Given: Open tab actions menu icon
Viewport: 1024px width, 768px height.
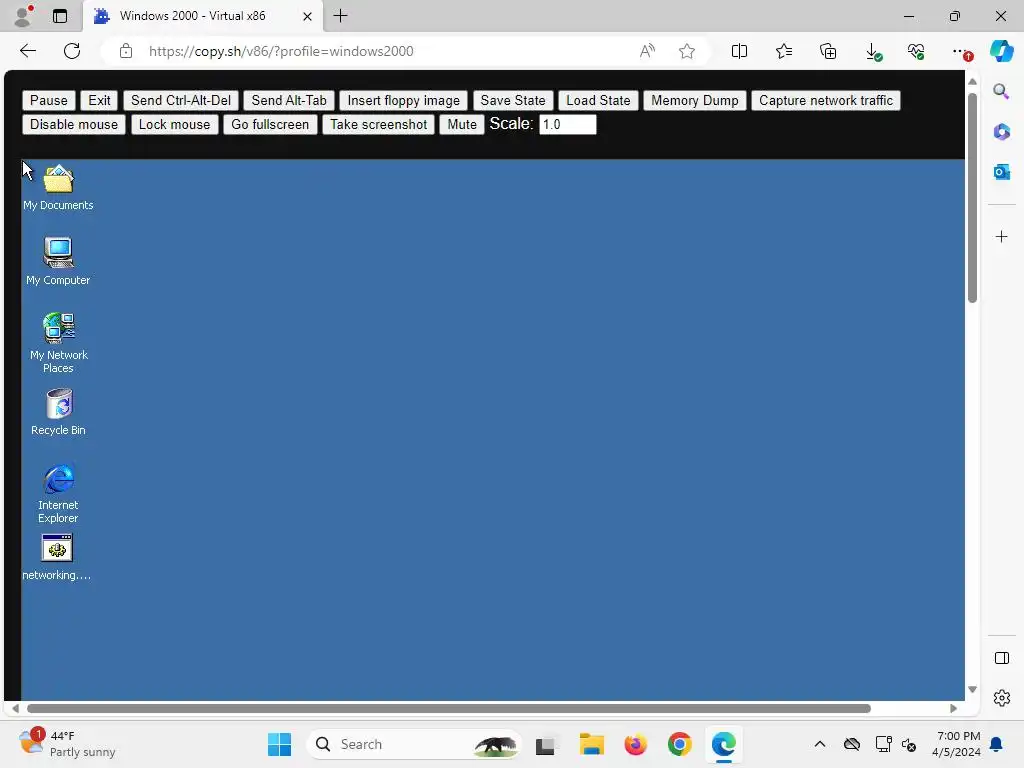Looking at the screenshot, I should point(60,16).
